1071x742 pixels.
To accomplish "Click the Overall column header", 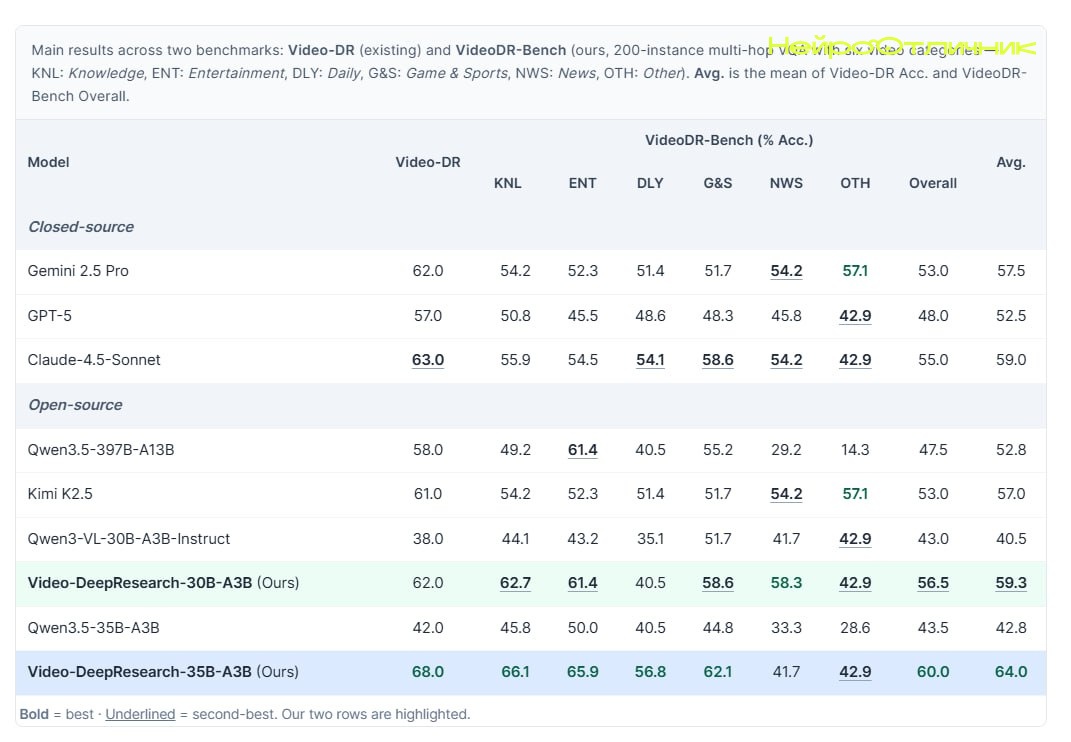I will click(x=933, y=183).
